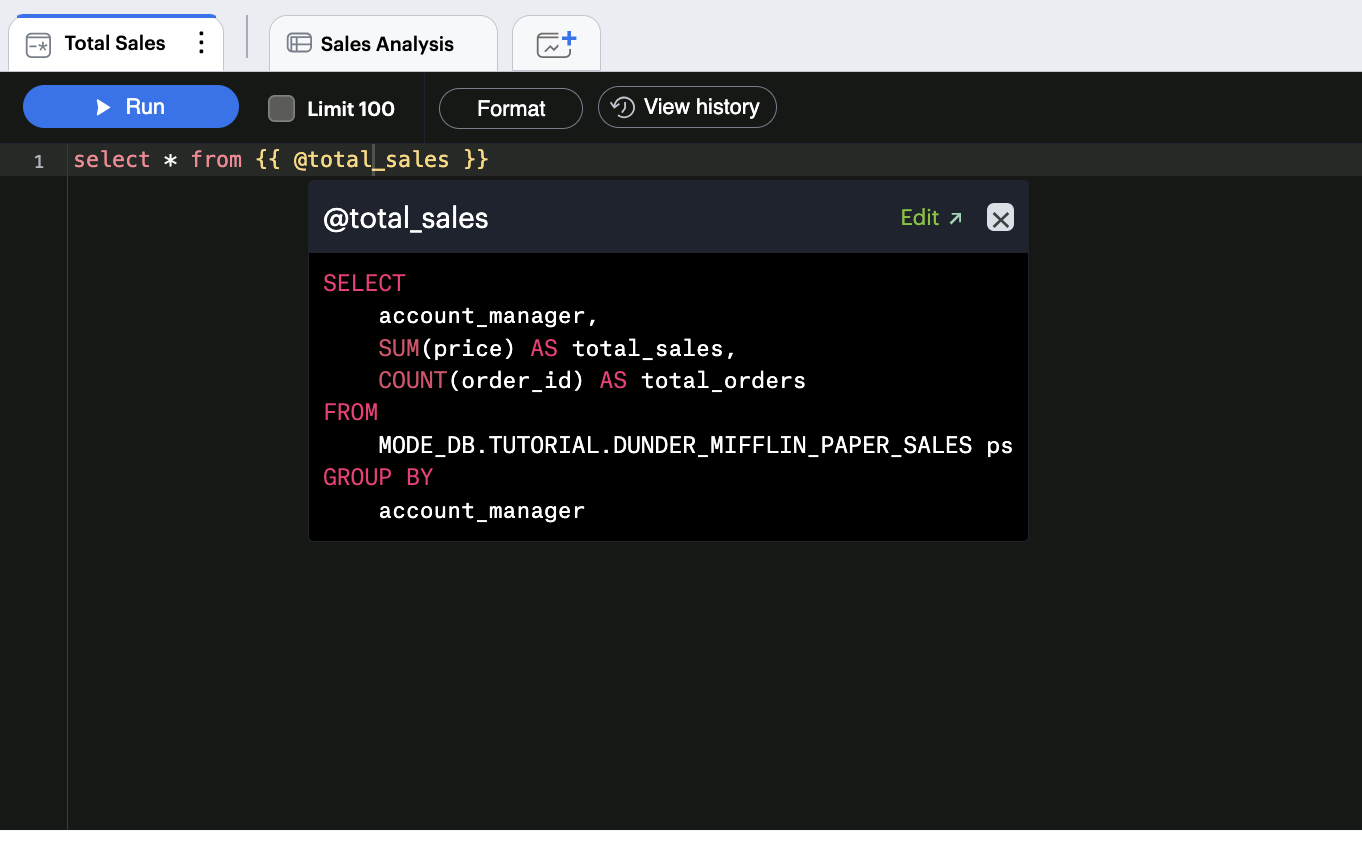
Task: Edit the @total_sales definition
Action: pos(921,216)
